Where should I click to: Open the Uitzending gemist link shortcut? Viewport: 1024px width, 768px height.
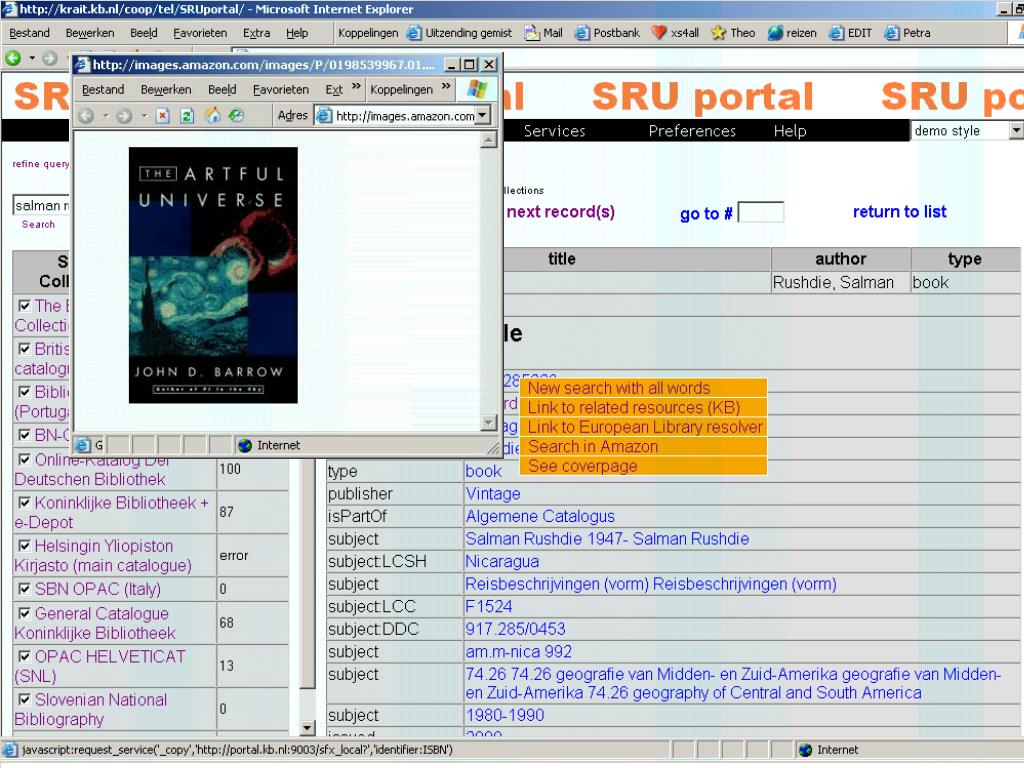(x=459, y=33)
